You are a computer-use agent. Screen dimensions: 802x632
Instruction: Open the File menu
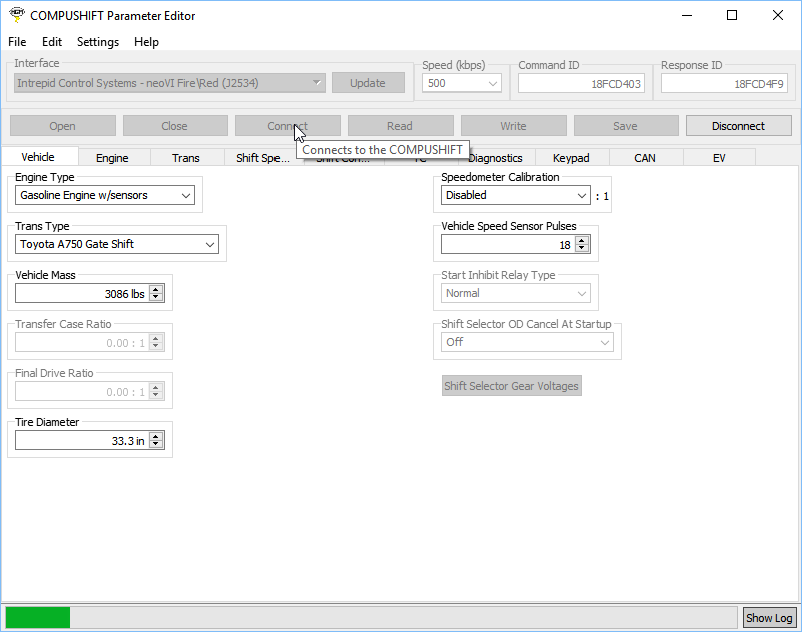[17, 42]
